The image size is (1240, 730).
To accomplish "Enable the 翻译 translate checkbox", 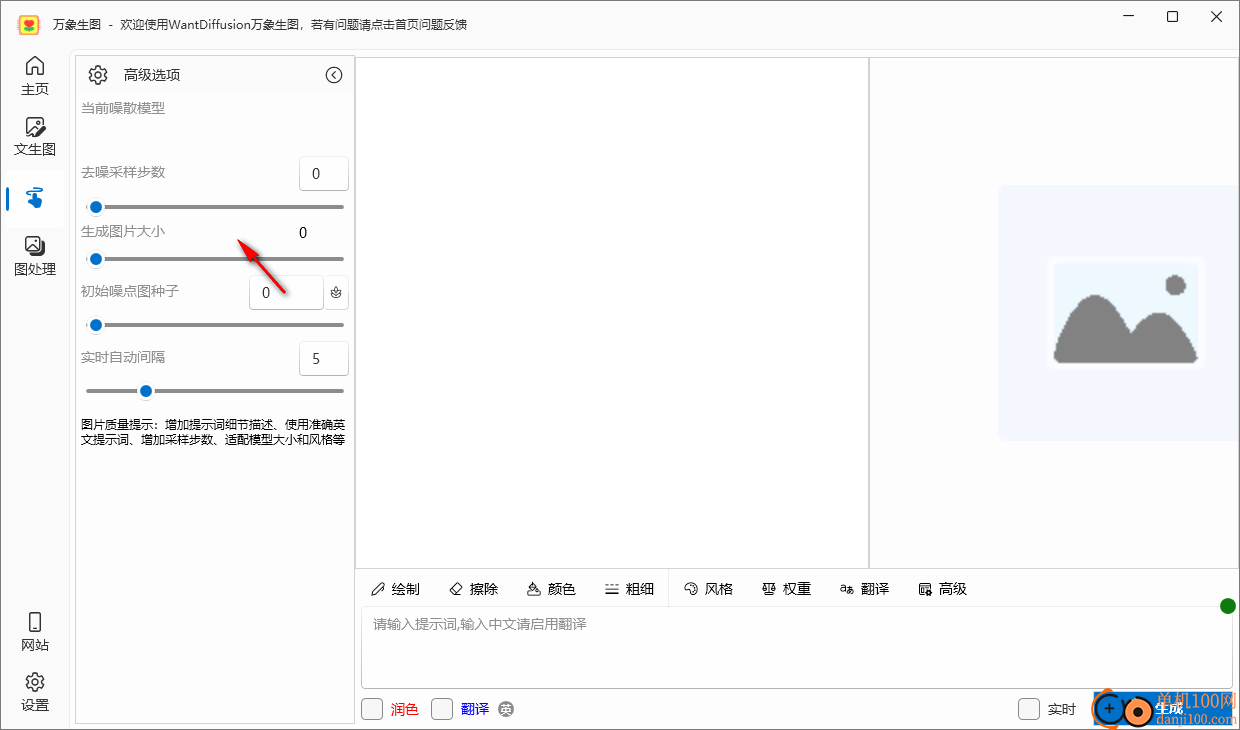I will [x=442, y=709].
